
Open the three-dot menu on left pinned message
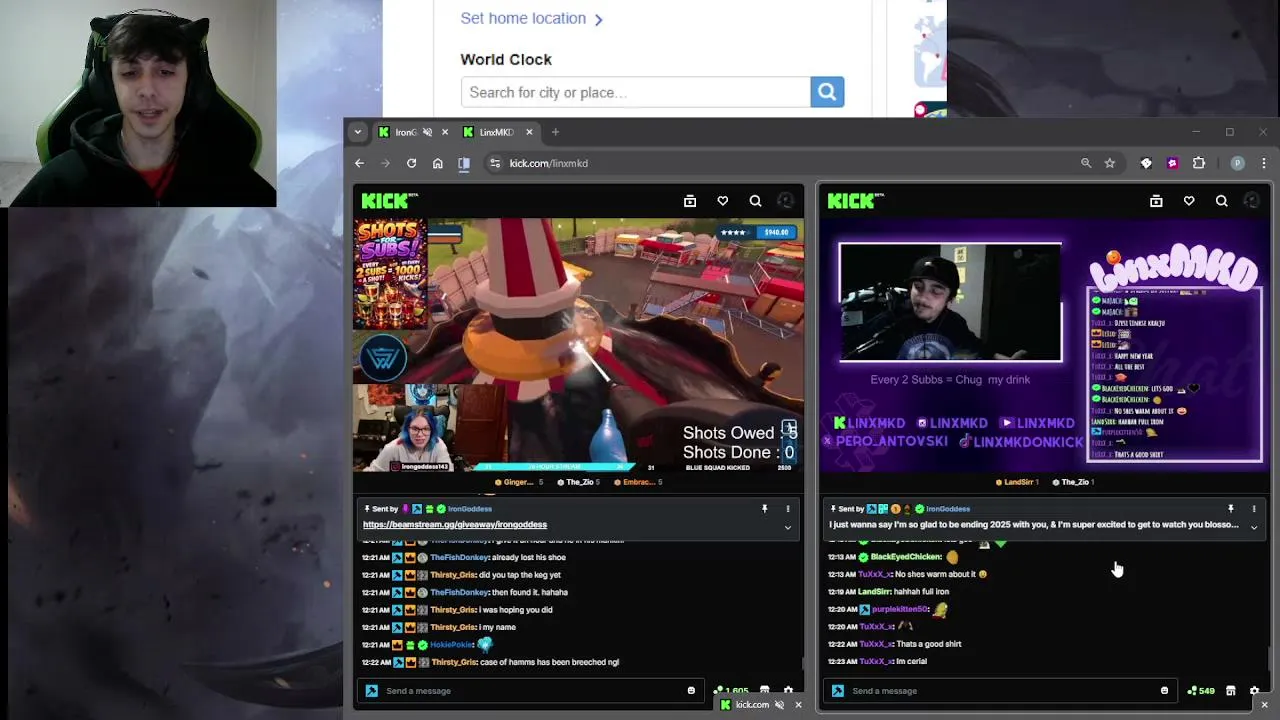click(788, 509)
